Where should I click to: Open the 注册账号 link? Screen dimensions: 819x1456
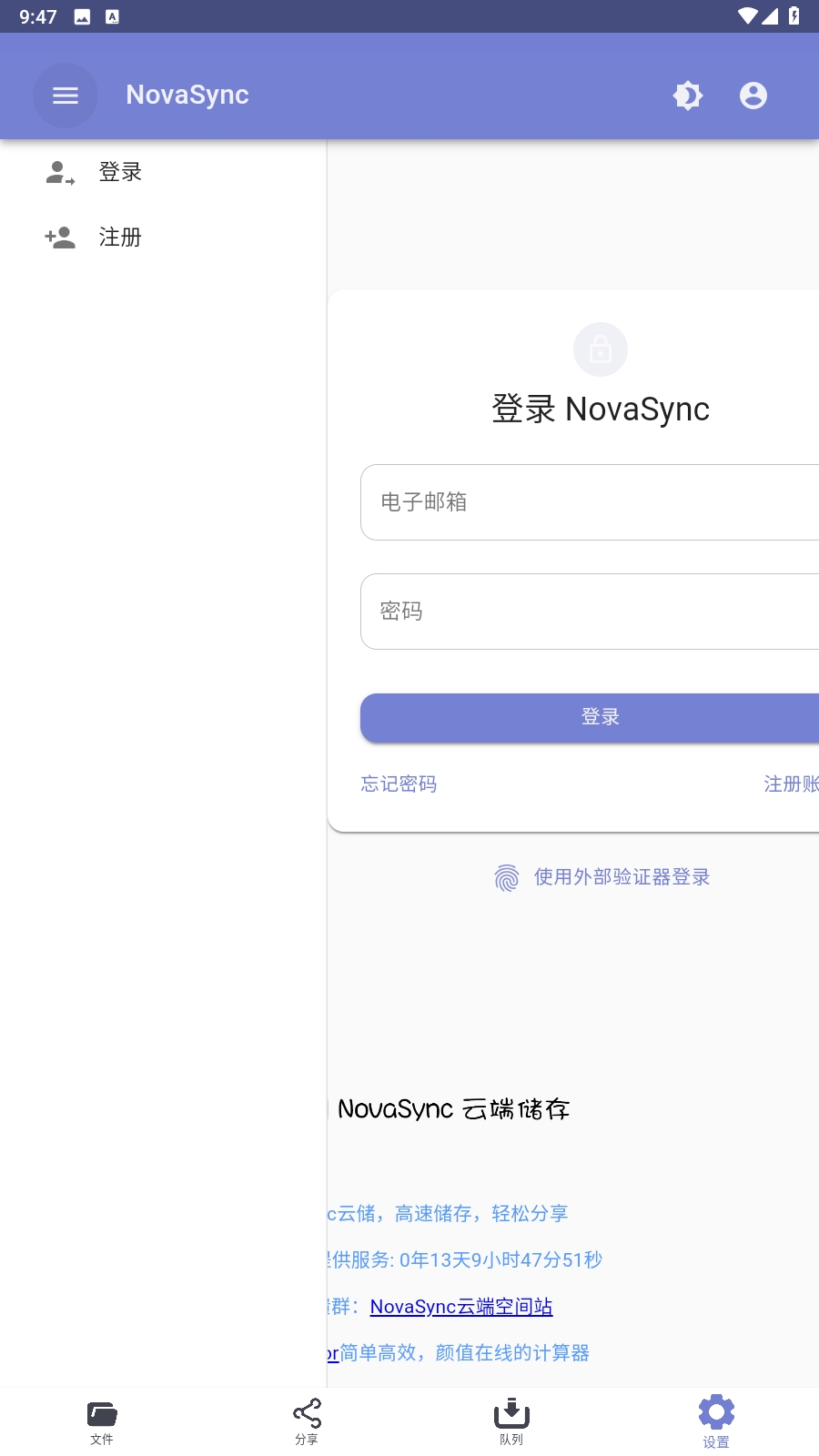791,784
